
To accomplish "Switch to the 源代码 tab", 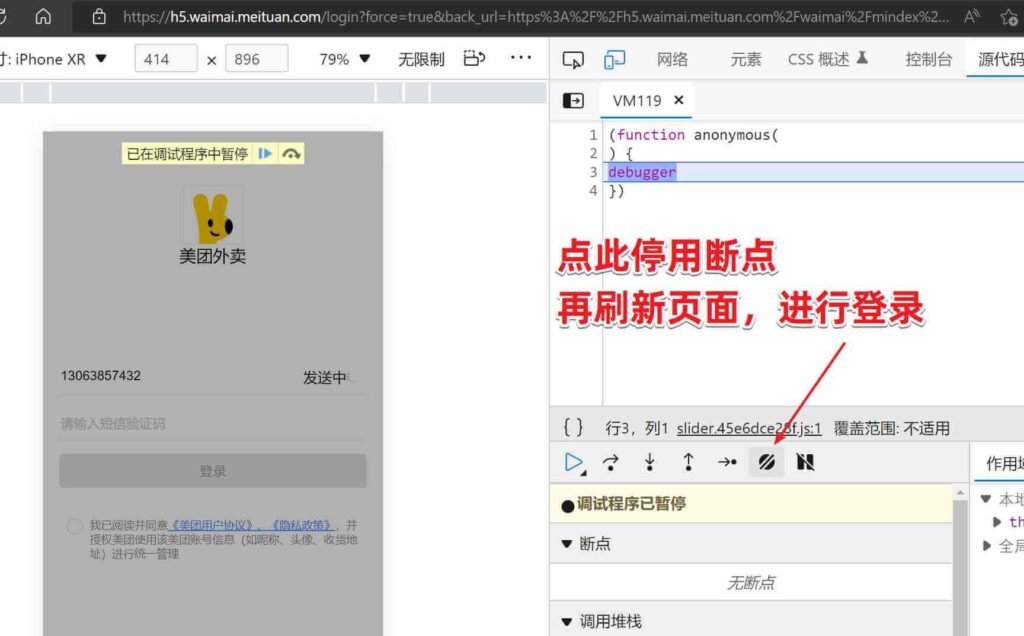I will pos(1000,59).
